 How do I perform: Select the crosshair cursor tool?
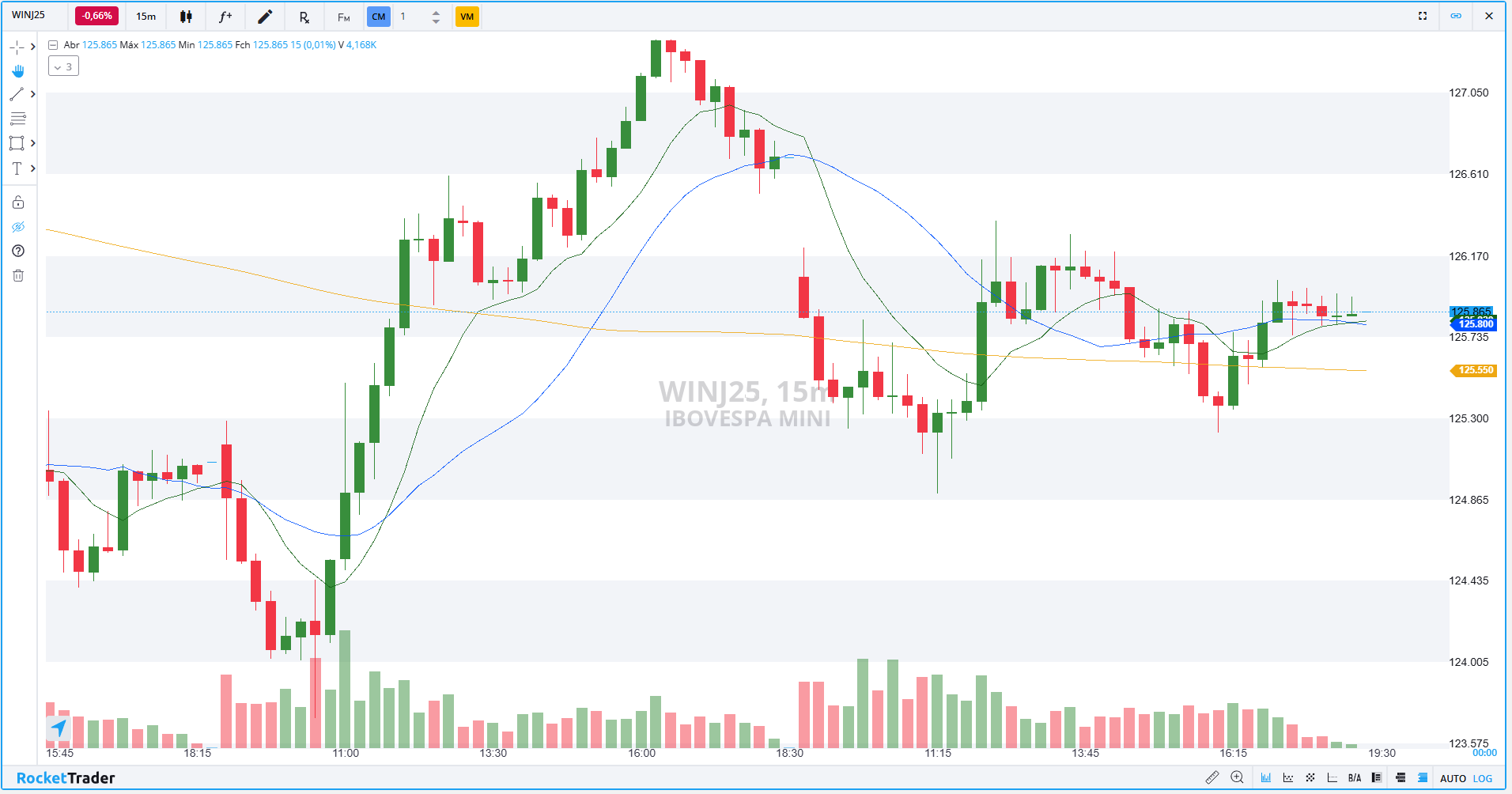(17, 47)
